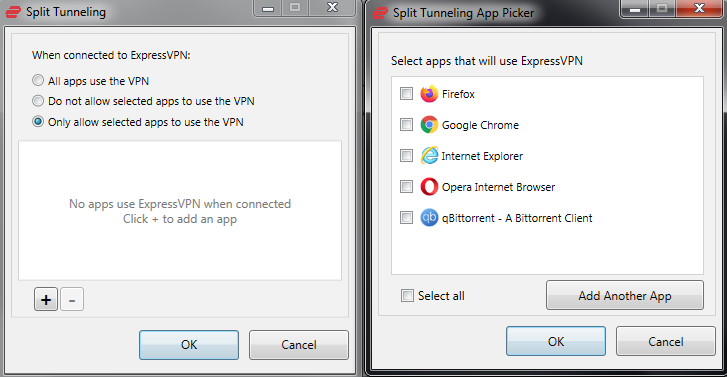Select 'All apps use the VPN' option

point(38,80)
